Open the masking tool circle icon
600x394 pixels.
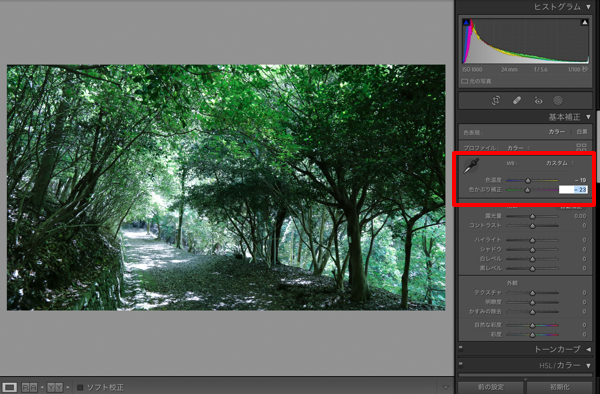(x=558, y=101)
